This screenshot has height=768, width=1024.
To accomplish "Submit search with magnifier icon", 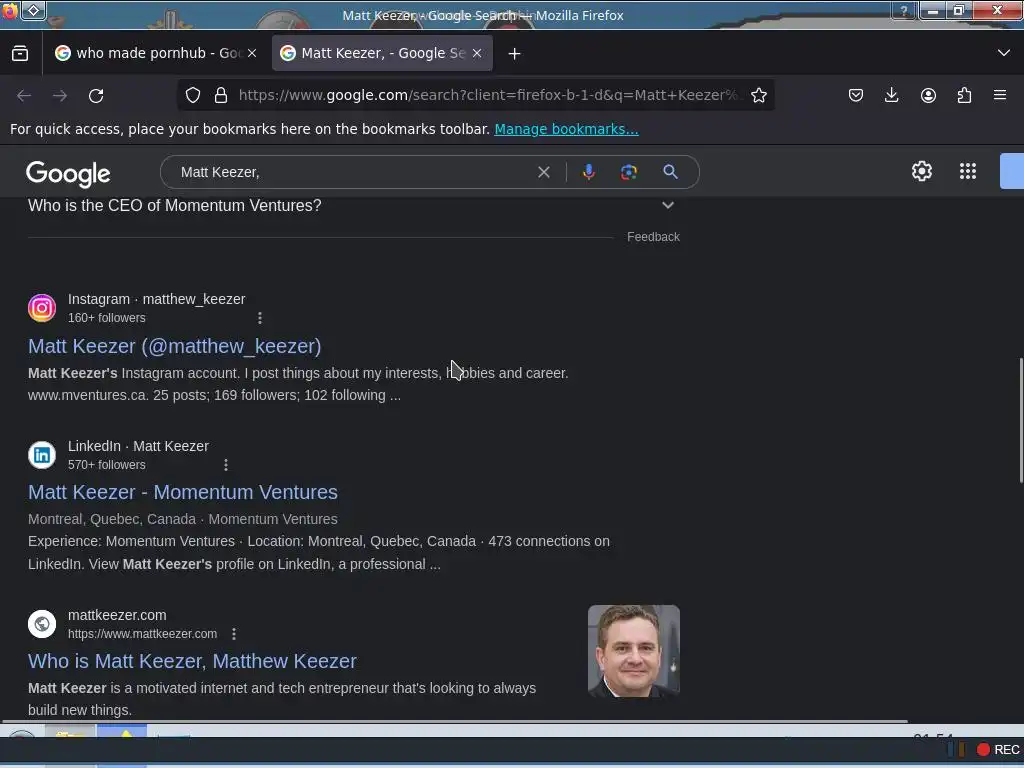I will pyautogui.click(x=670, y=172).
